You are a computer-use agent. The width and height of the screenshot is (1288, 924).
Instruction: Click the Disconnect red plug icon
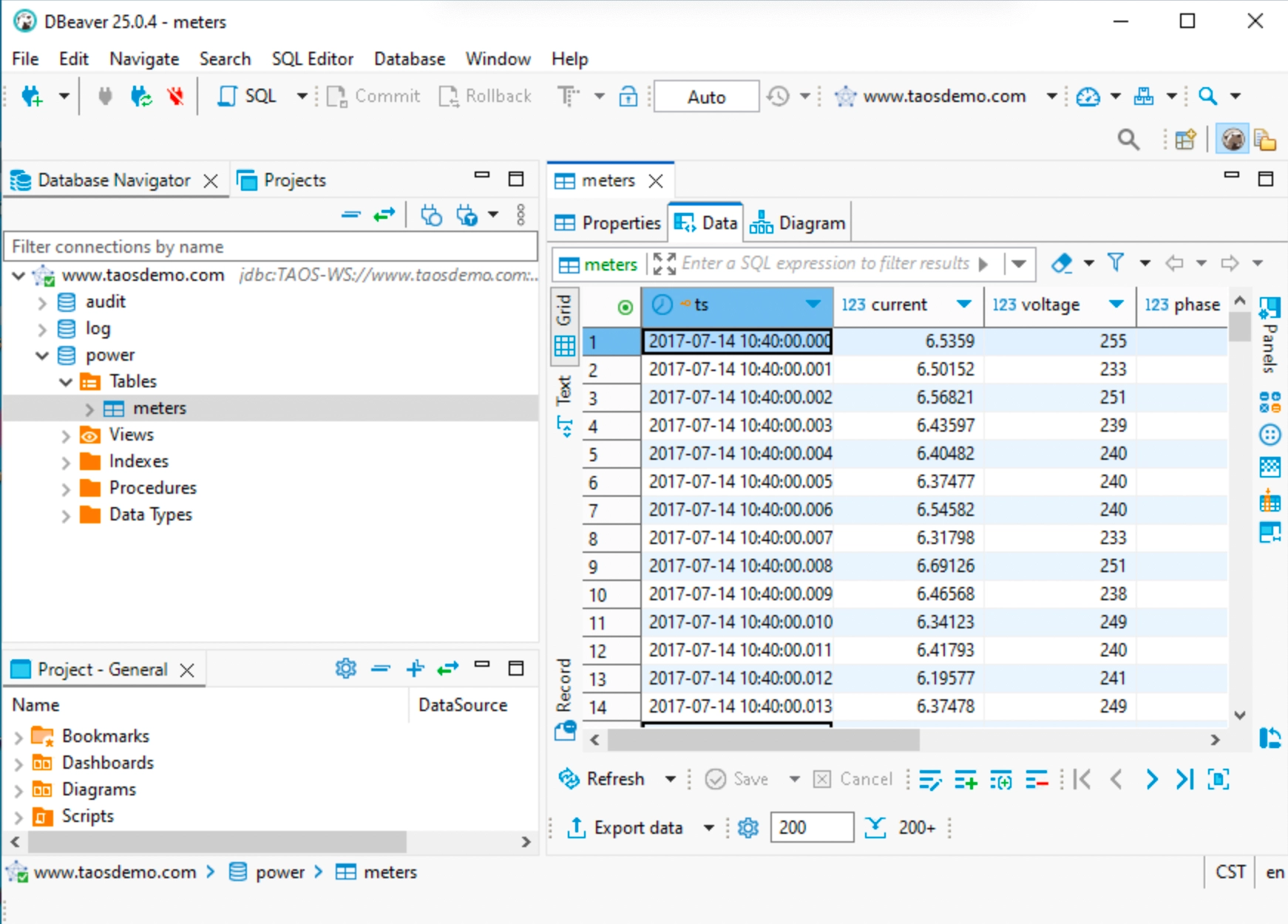(x=175, y=96)
